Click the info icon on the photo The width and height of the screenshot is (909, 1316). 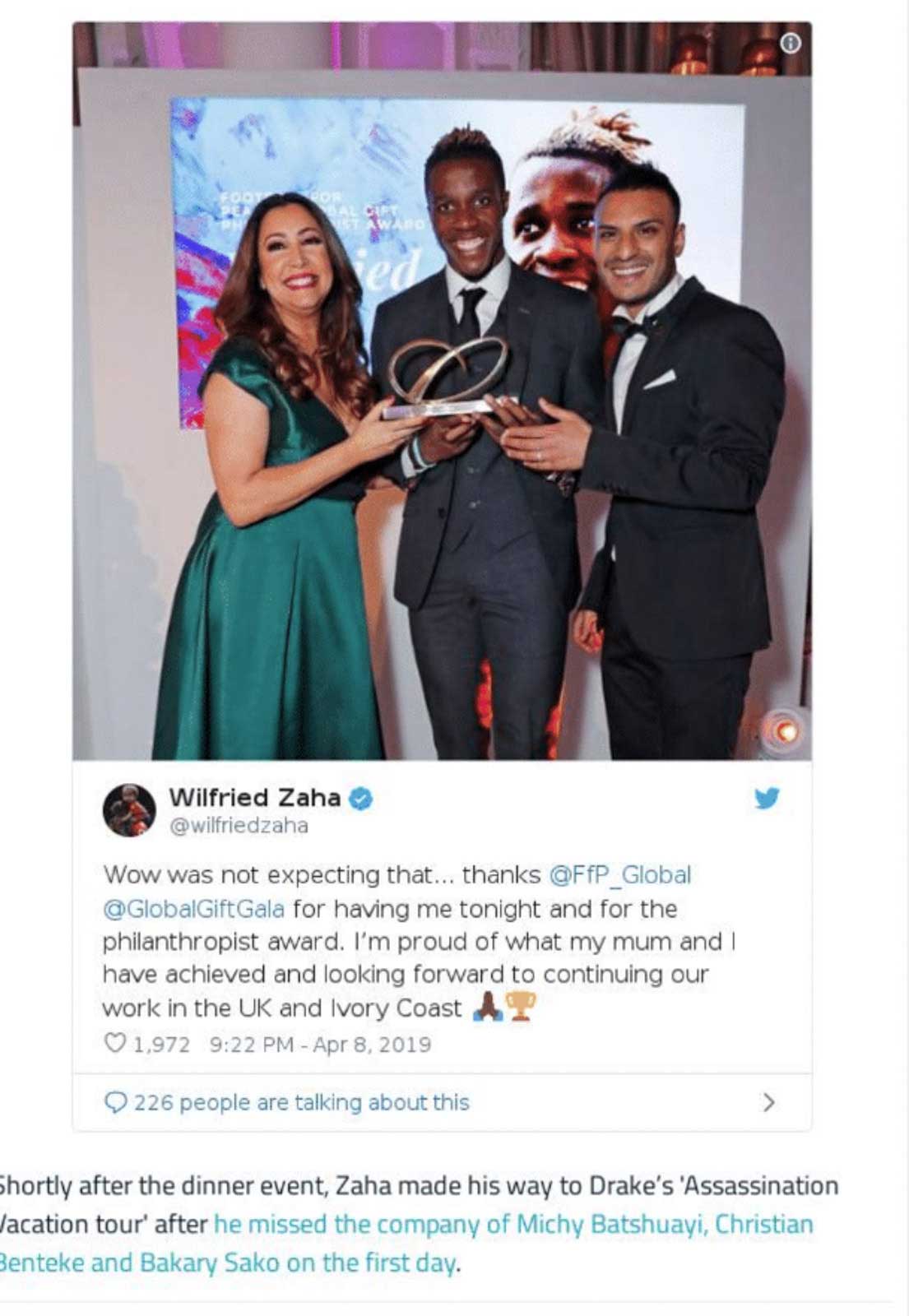[790, 43]
